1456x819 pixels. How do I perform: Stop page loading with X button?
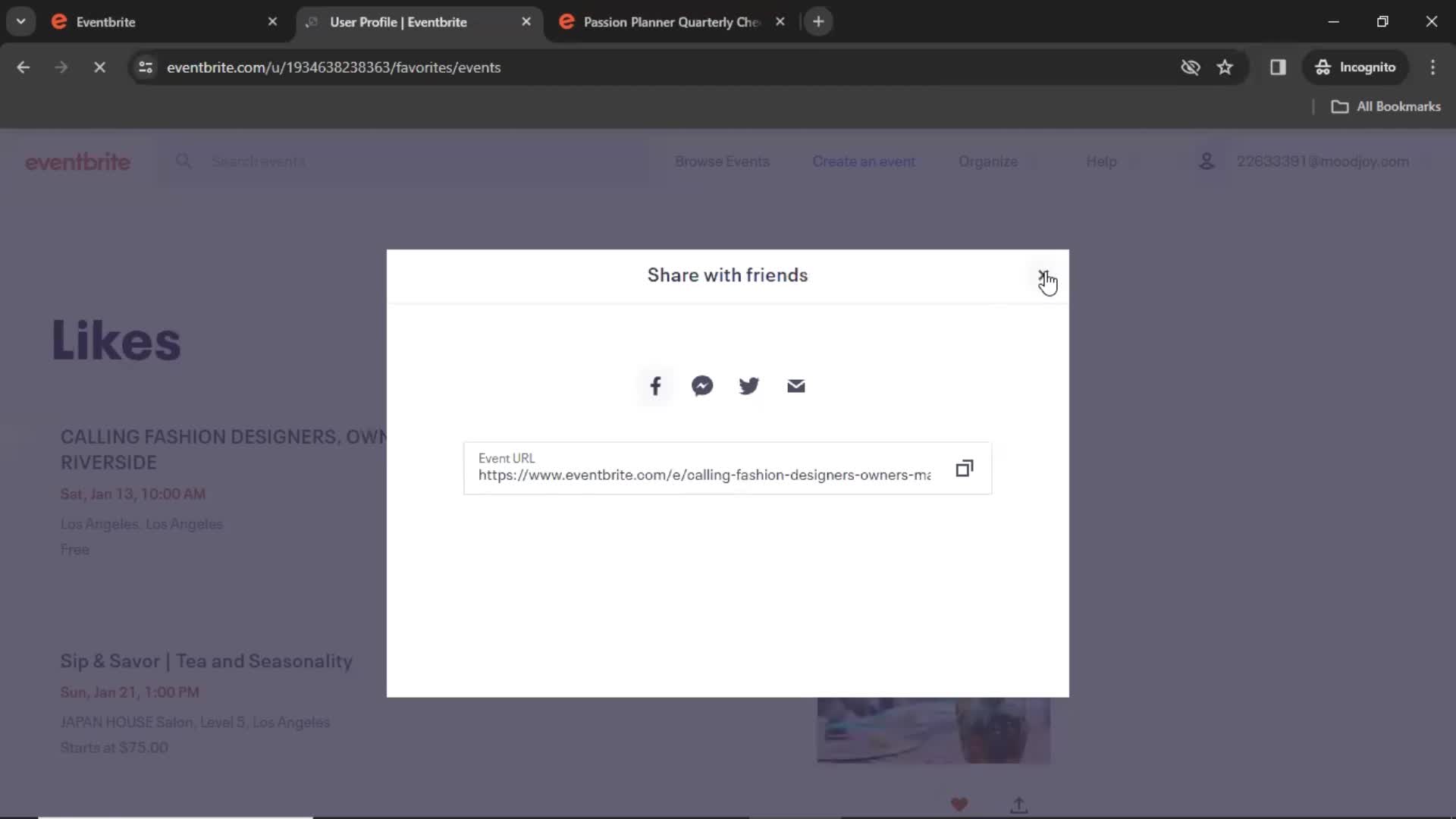tap(99, 67)
